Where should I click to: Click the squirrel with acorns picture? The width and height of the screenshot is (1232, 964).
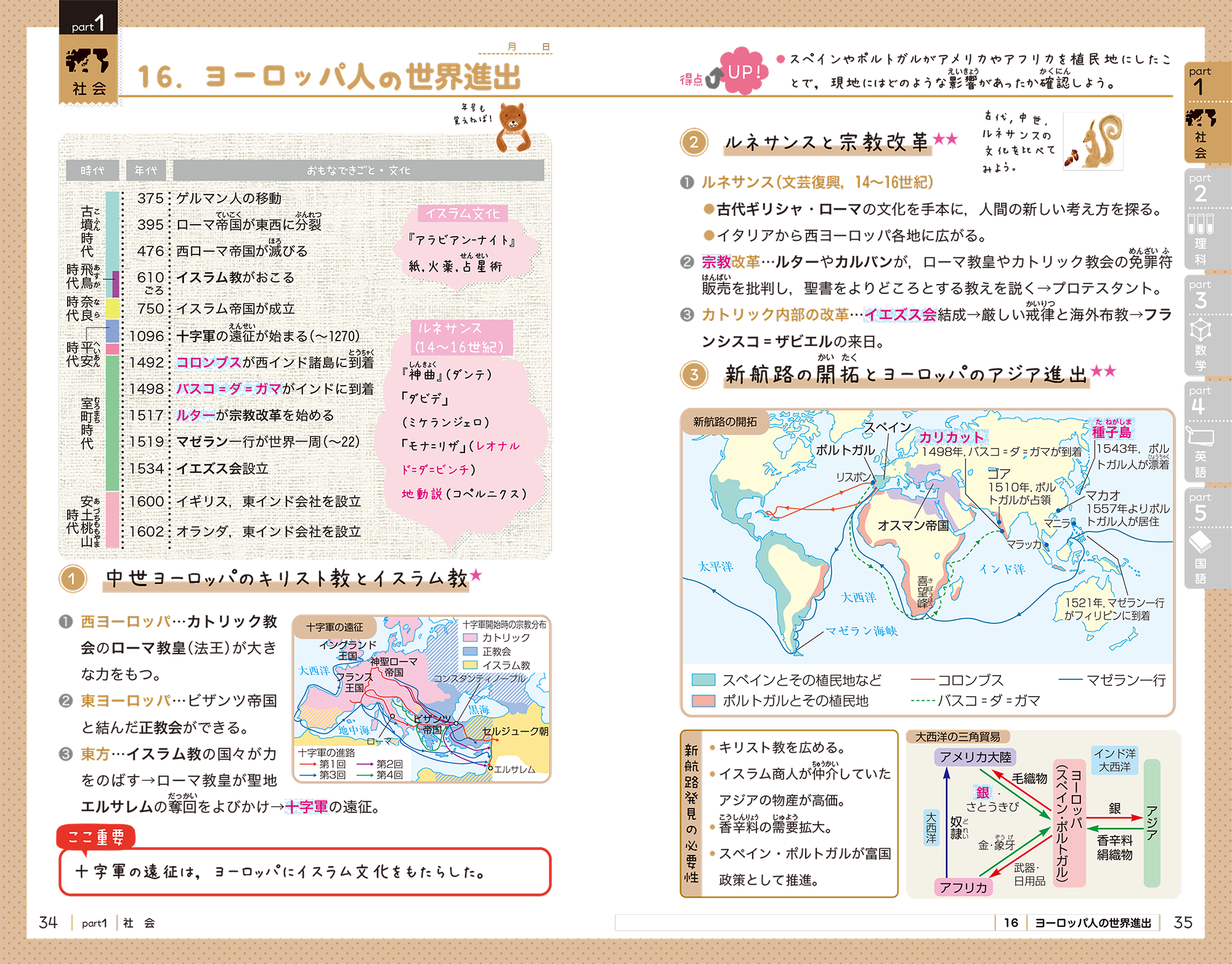pyautogui.click(x=1095, y=144)
